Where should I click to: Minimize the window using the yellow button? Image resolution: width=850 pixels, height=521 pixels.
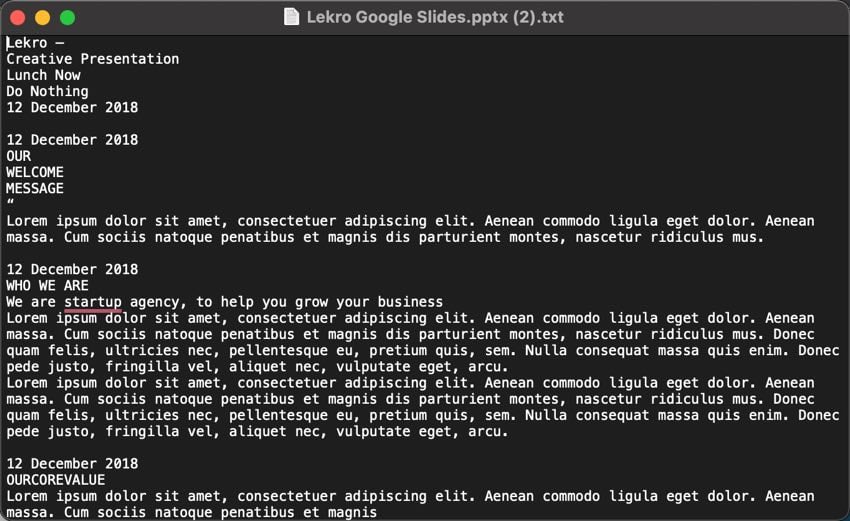42,17
